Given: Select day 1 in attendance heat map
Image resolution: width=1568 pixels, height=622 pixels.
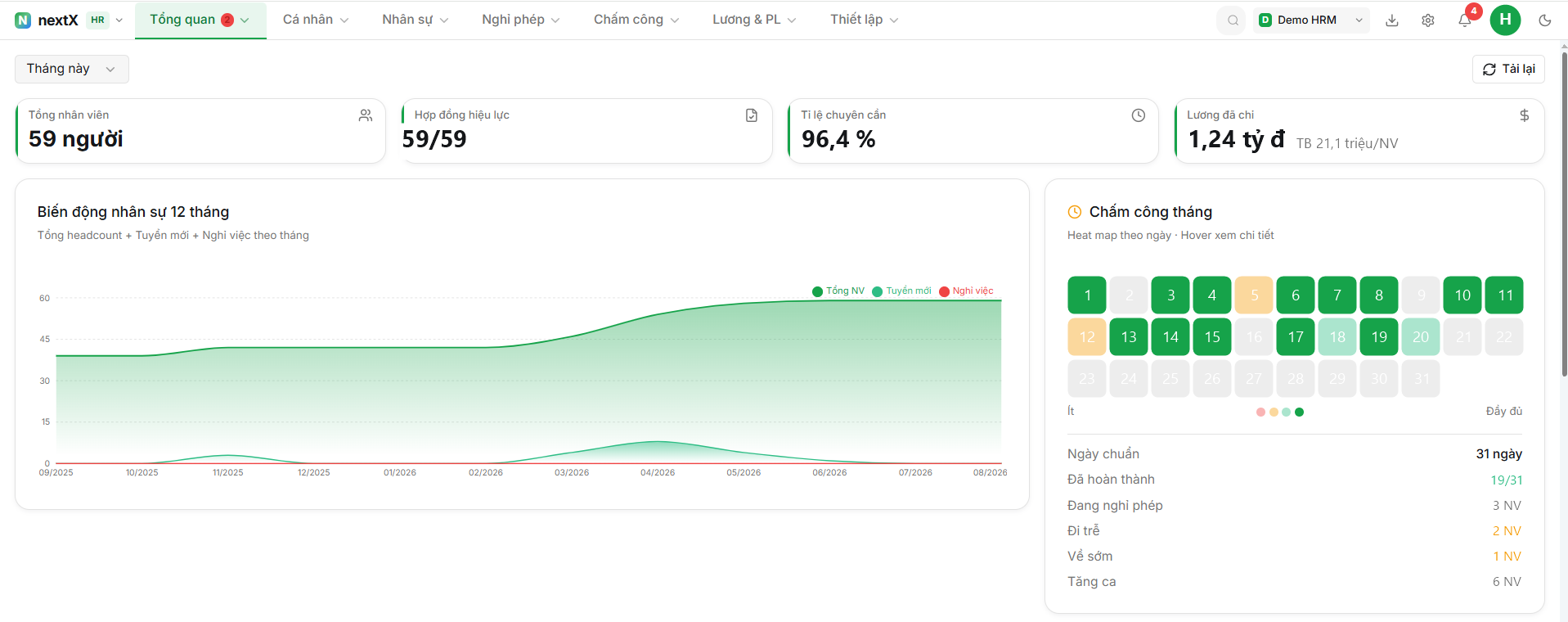Looking at the screenshot, I should (1087, 295).
